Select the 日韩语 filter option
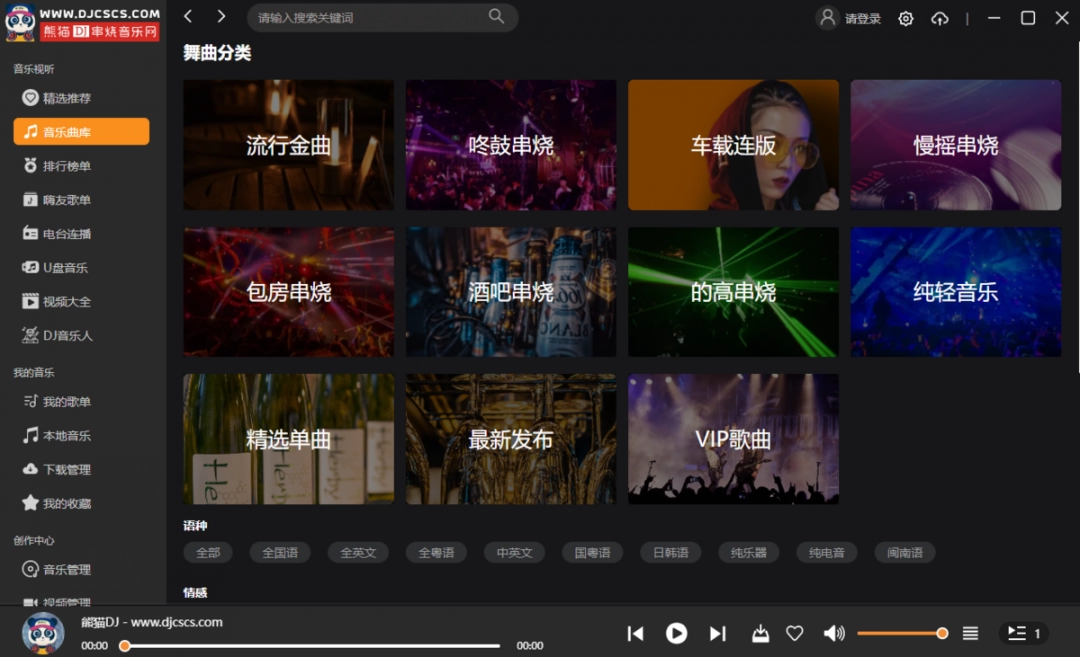Viewport: 1080px width, 657px height. tap(670, 551)
